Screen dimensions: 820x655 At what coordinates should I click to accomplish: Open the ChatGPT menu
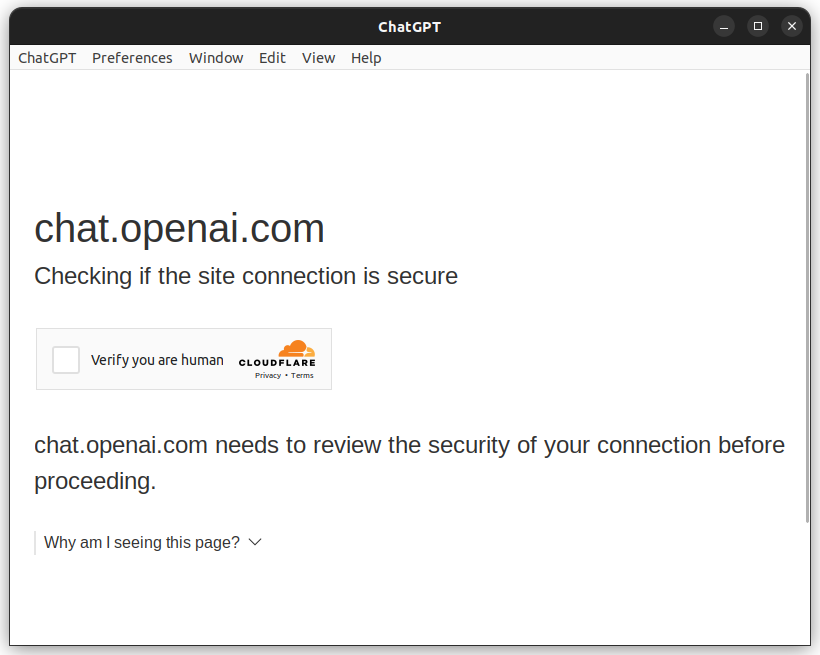[46, 58]
